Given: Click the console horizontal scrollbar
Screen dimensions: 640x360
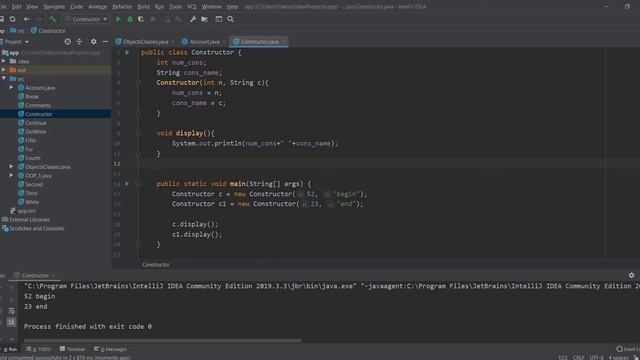Looking at the screenshot, I should (x=162, y=340).
